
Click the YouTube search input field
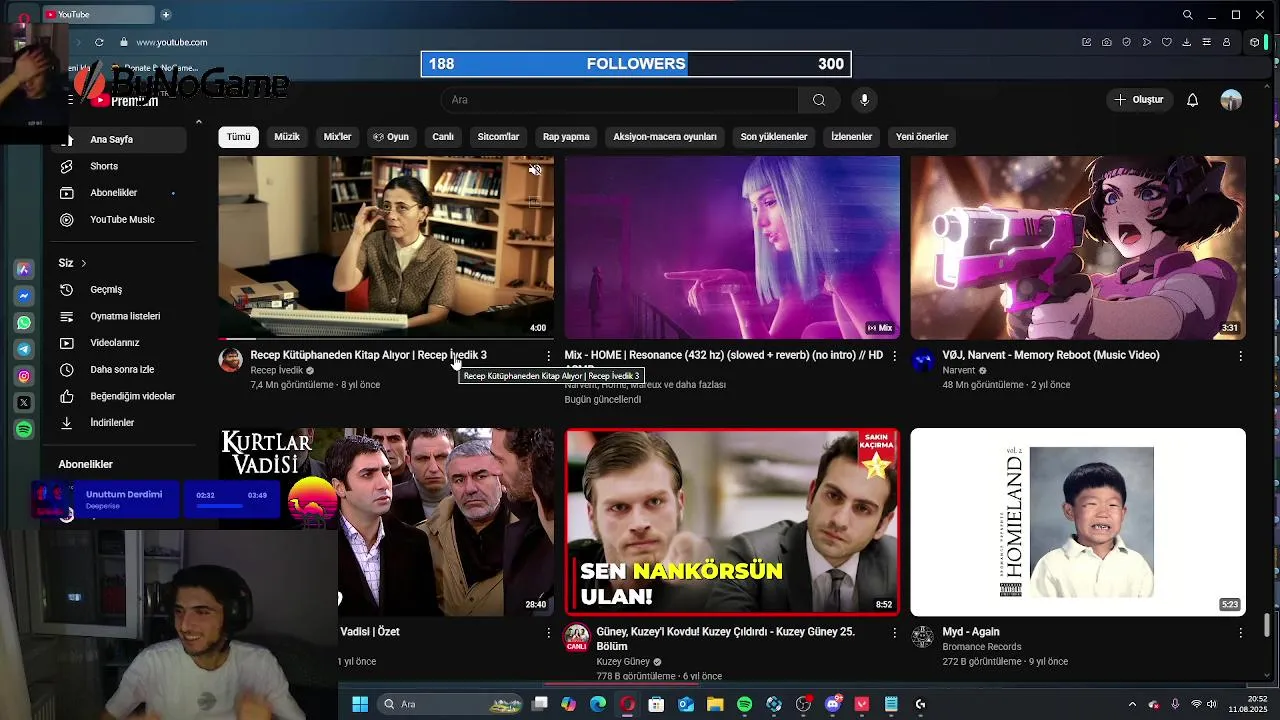click(619, 100)
